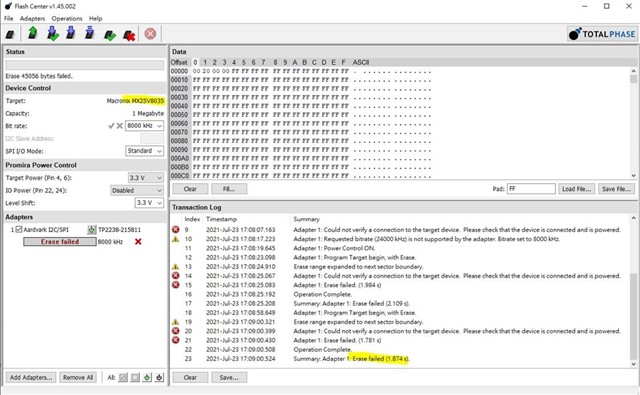
Task: Click the Fill... button
Action: pos(229,189)
